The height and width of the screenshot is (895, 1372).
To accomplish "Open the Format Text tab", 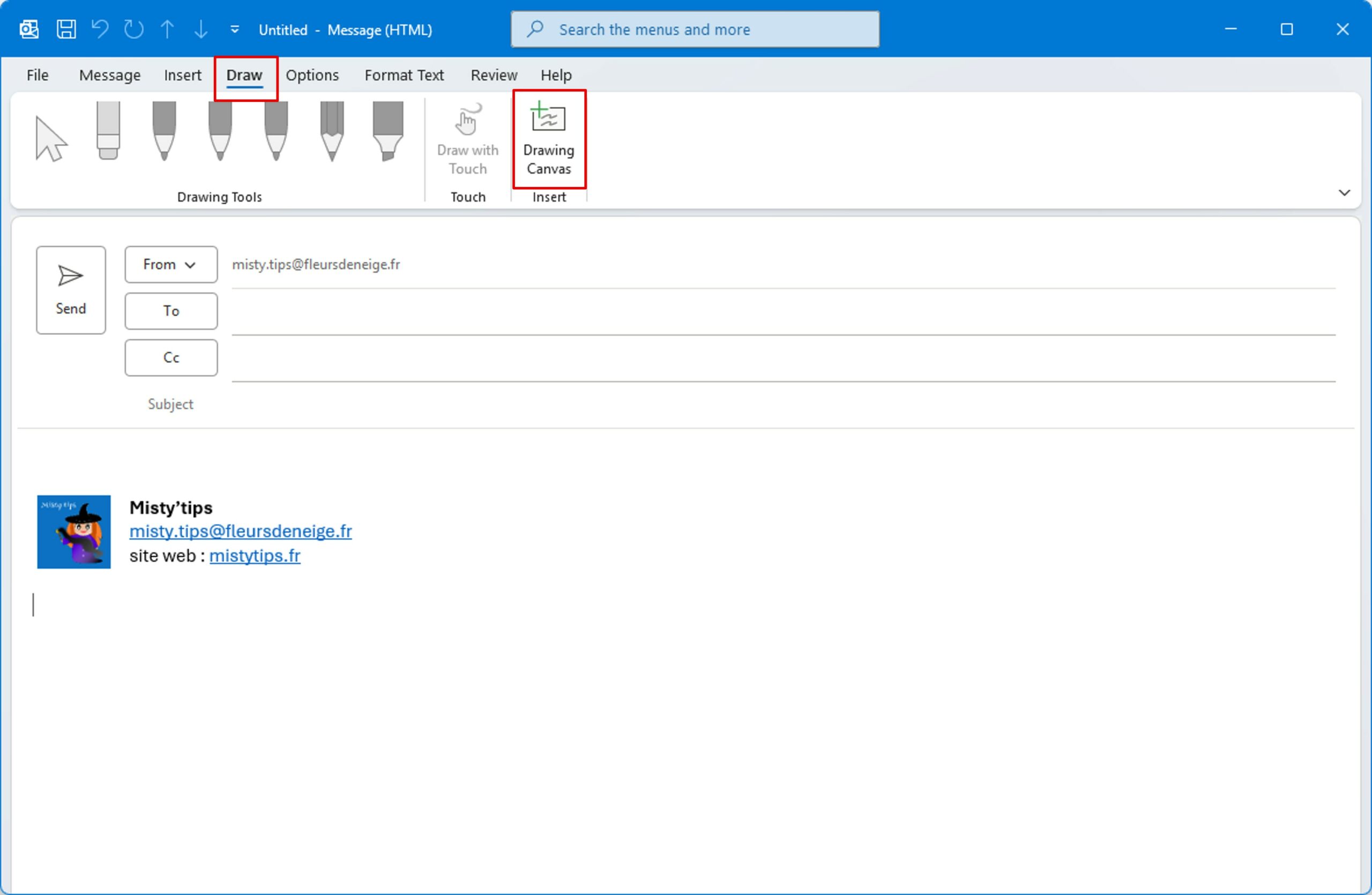I will point(404,75).
